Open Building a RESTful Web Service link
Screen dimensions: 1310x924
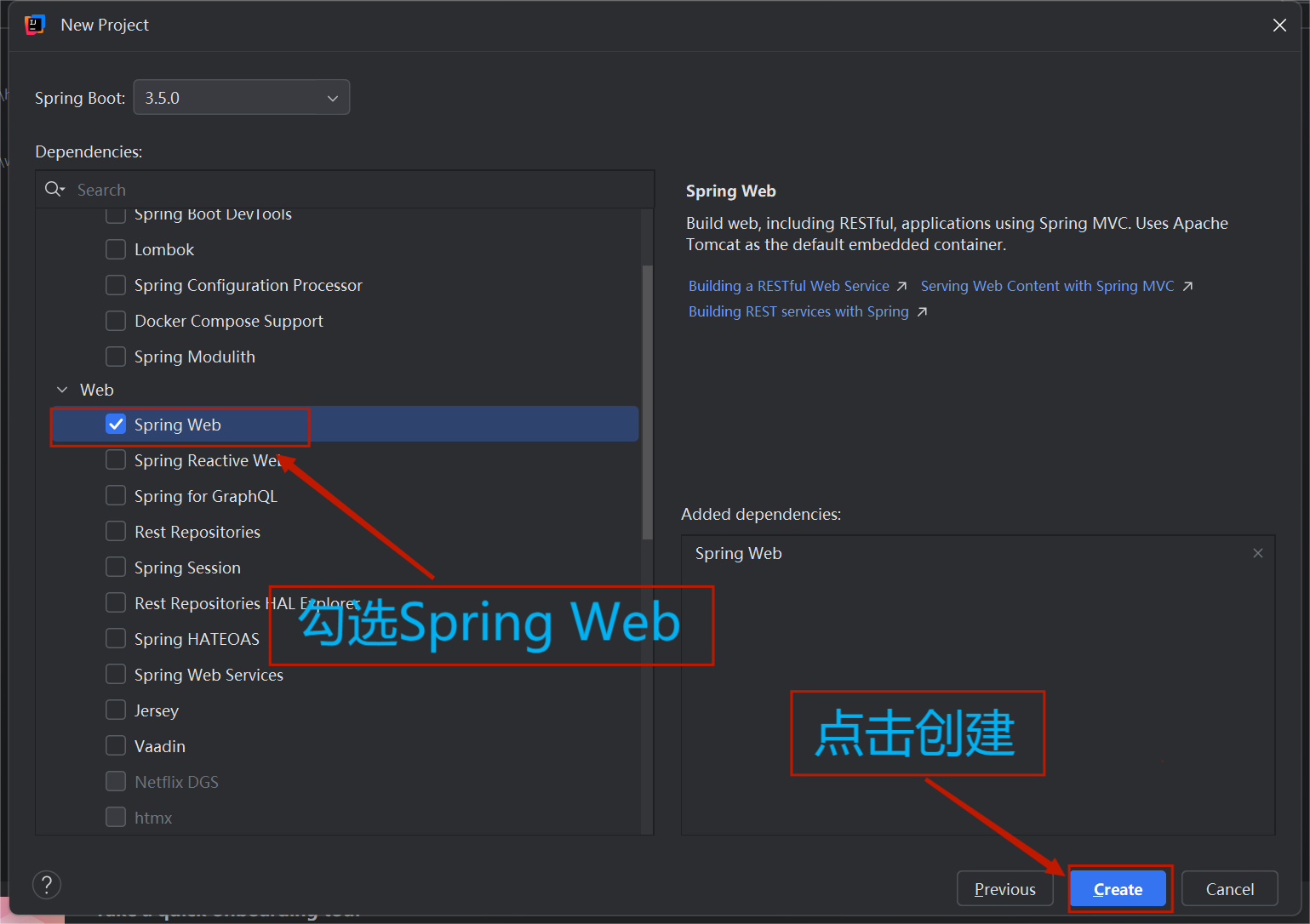coord(788,287)
